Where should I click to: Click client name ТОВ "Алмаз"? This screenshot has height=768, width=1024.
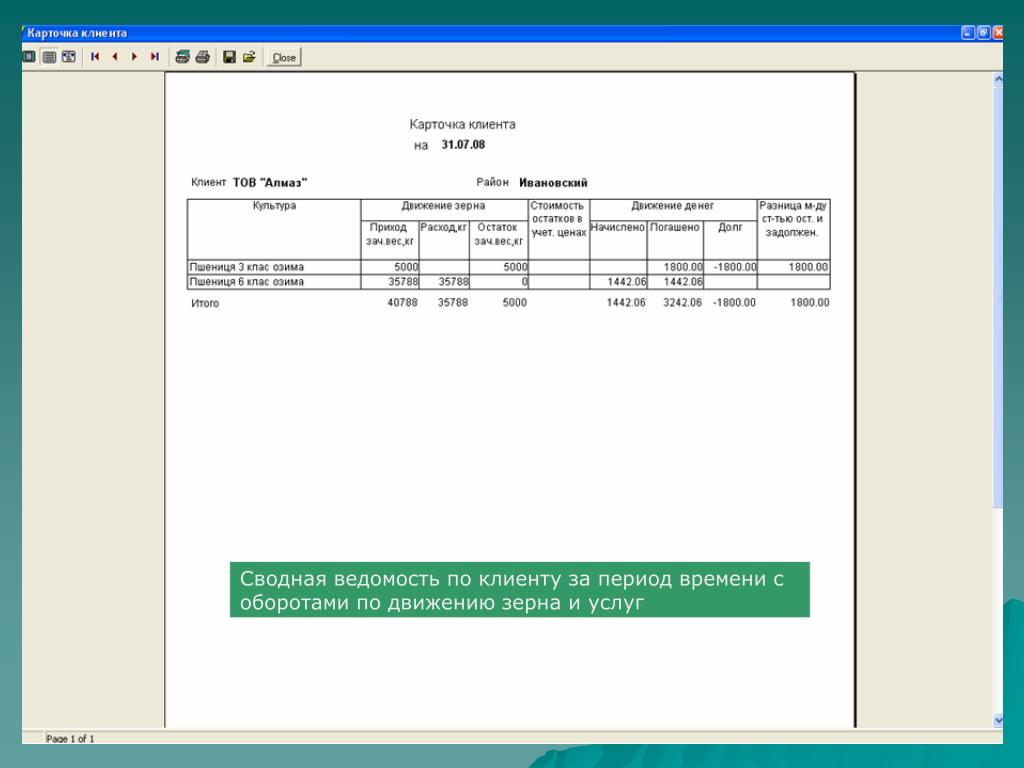point(270,182)
